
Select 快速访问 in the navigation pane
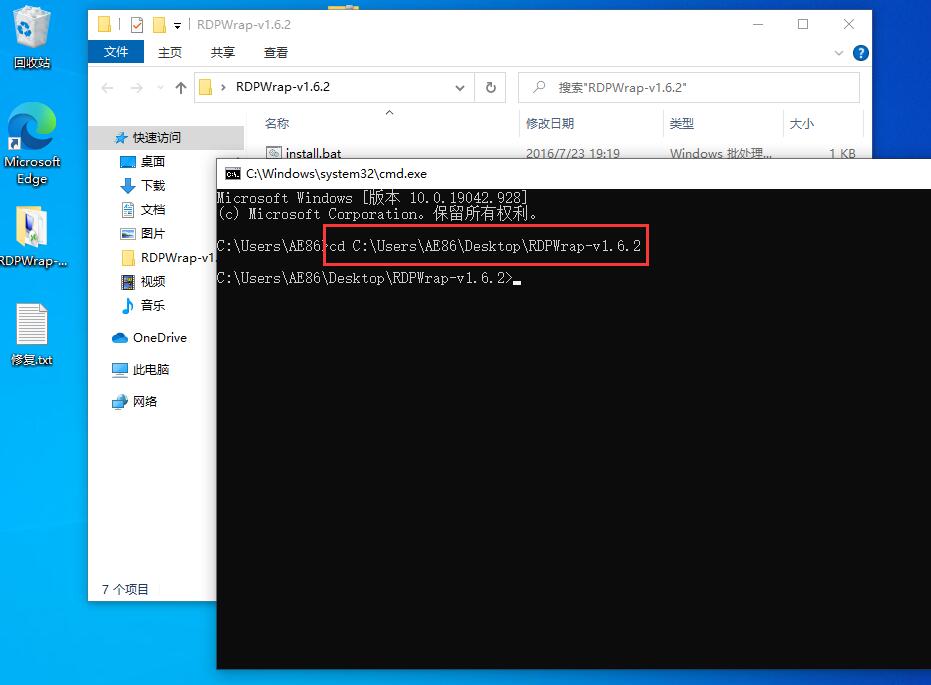point(166,138)
